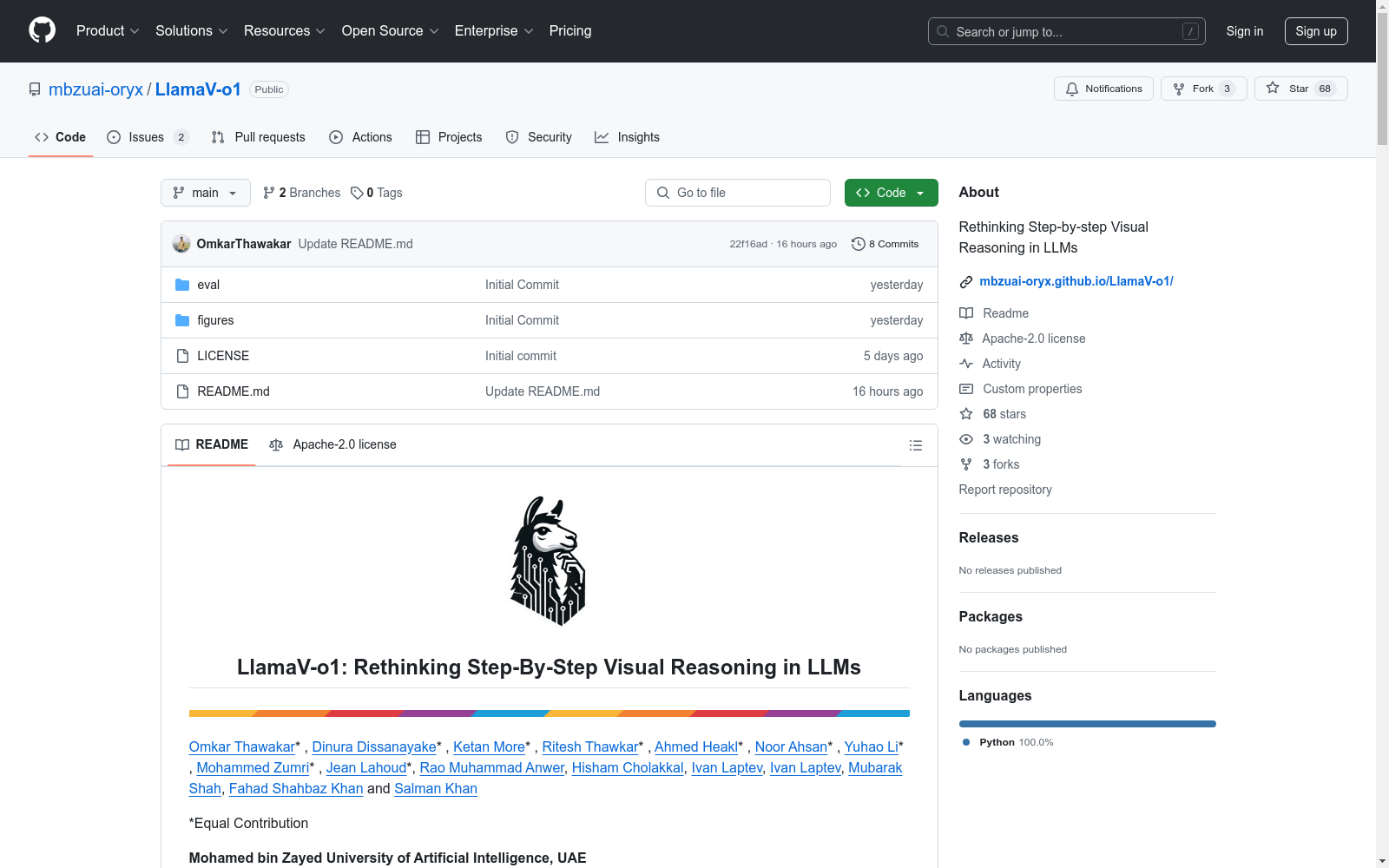Image resolution: width=1389 pixels, height=868 pixels.
Task: Click OmkarThawakar's avatar image
Action: point(181,244)
